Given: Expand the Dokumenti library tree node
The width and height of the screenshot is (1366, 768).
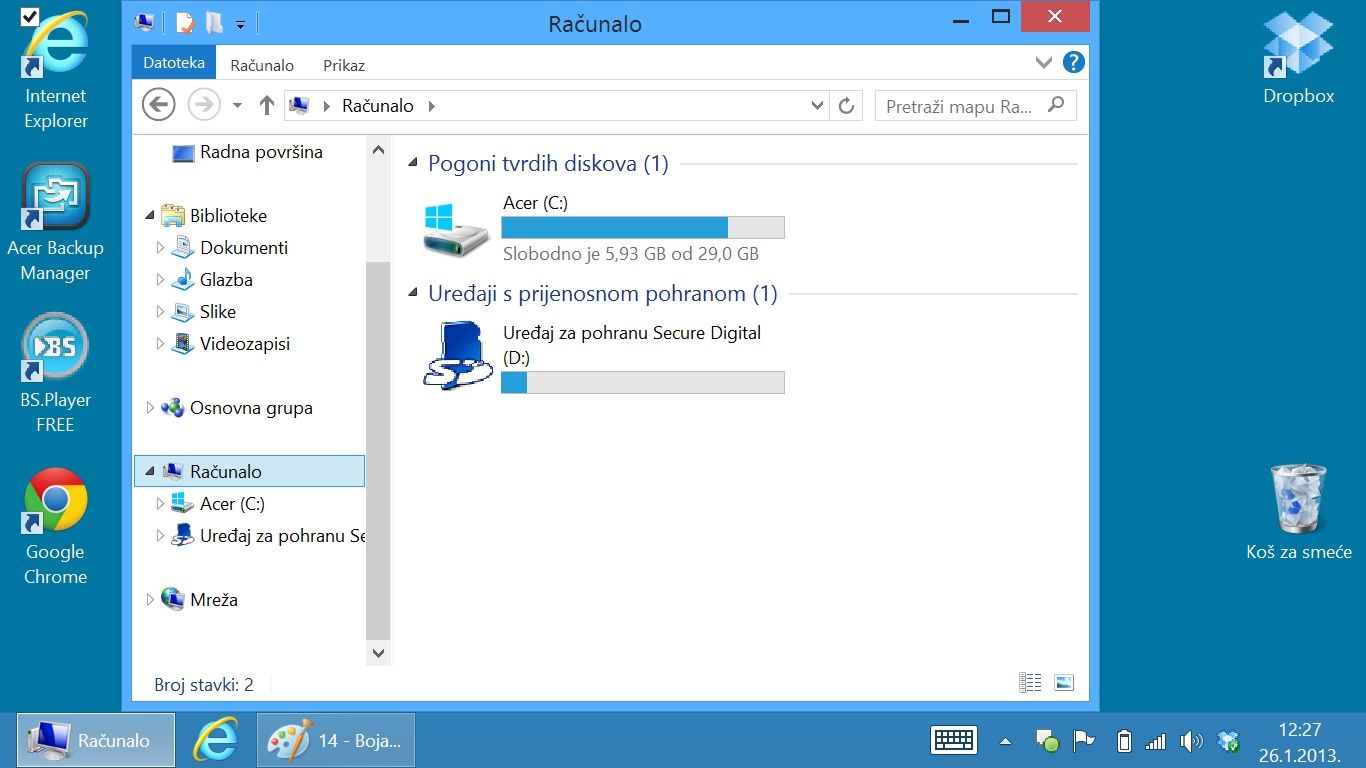Looking at the screenshot, I should 160,247.
